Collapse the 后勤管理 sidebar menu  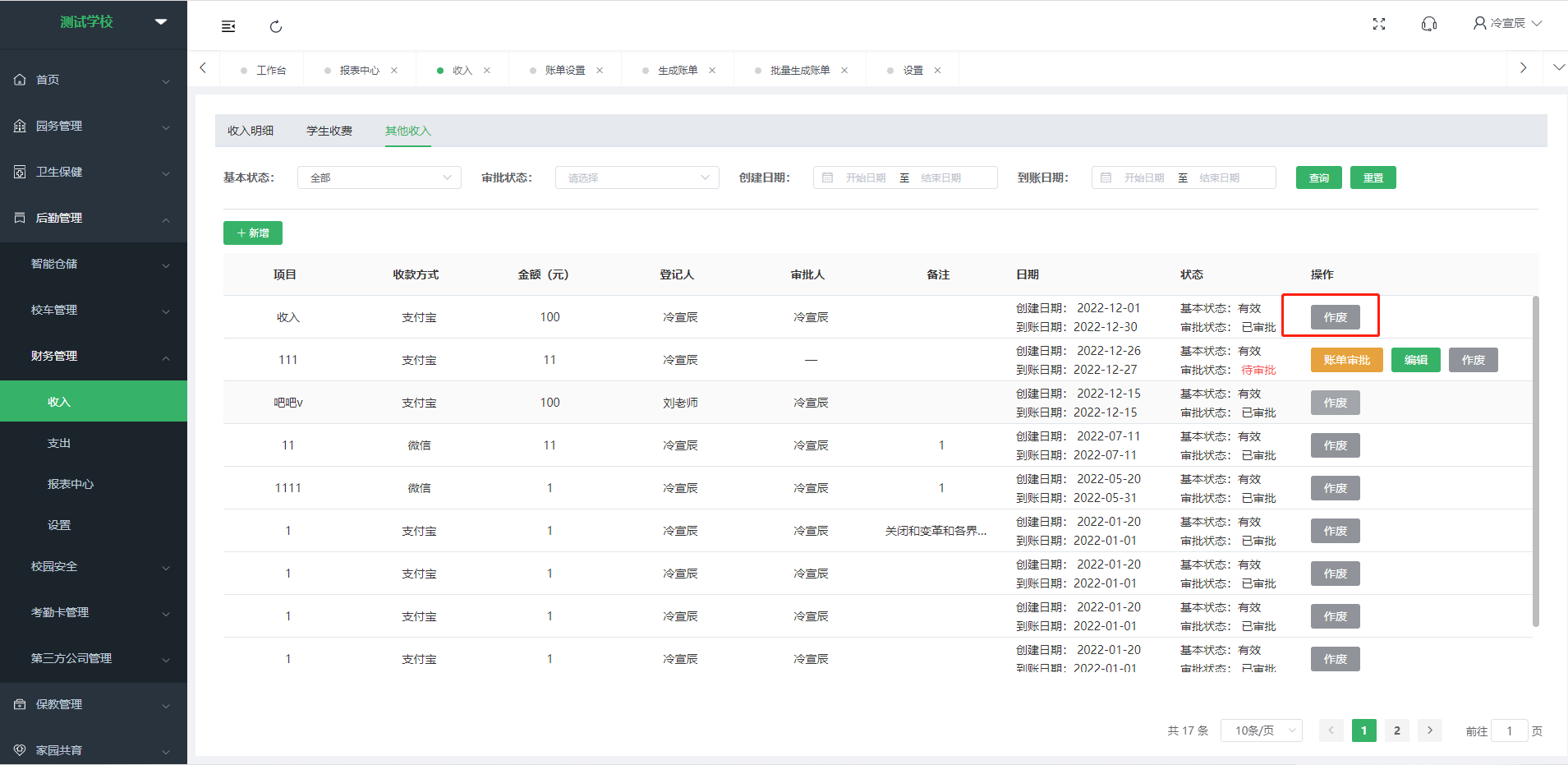click(166, 219)
